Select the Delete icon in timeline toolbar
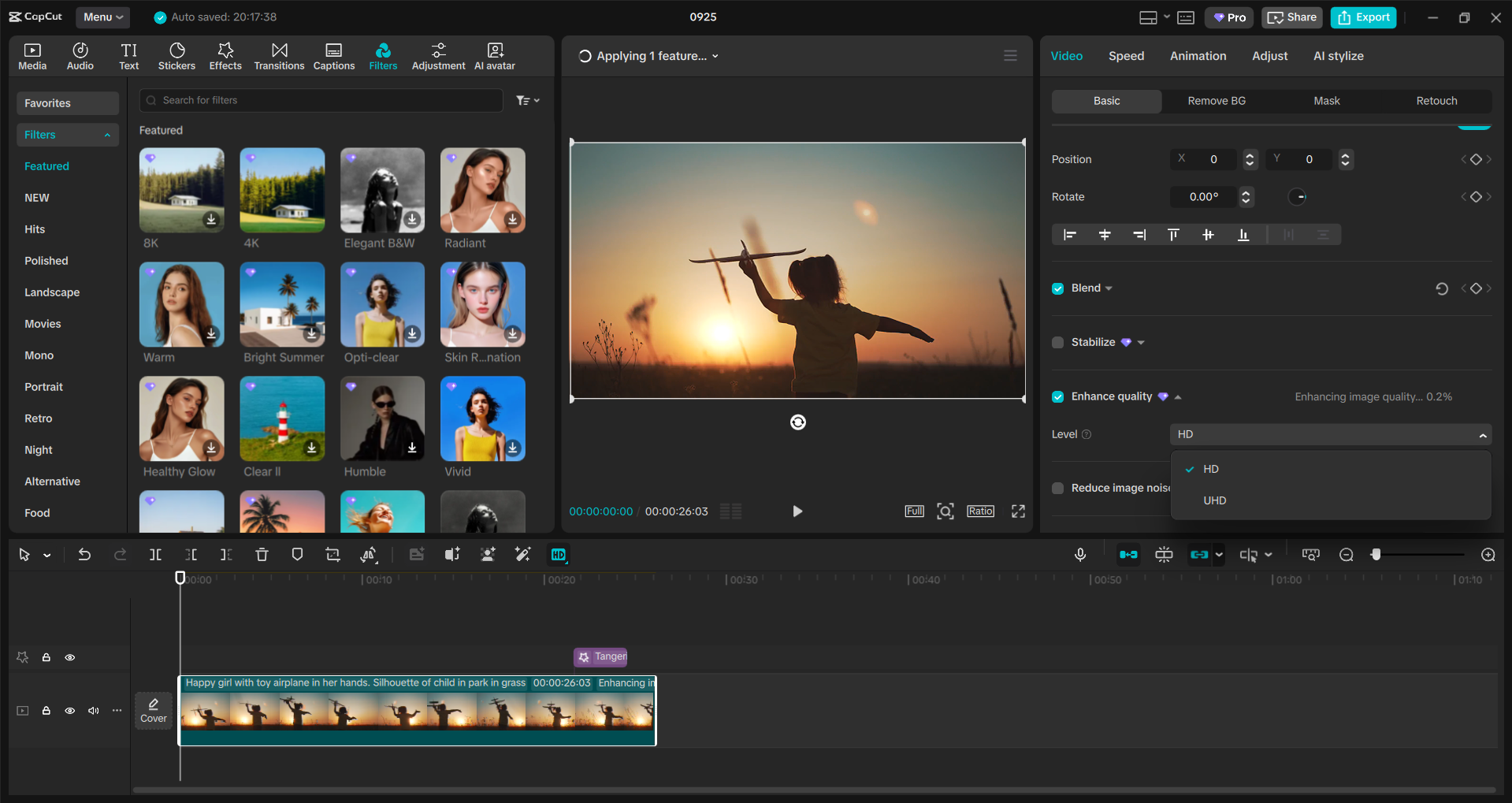 pos(262,554)
